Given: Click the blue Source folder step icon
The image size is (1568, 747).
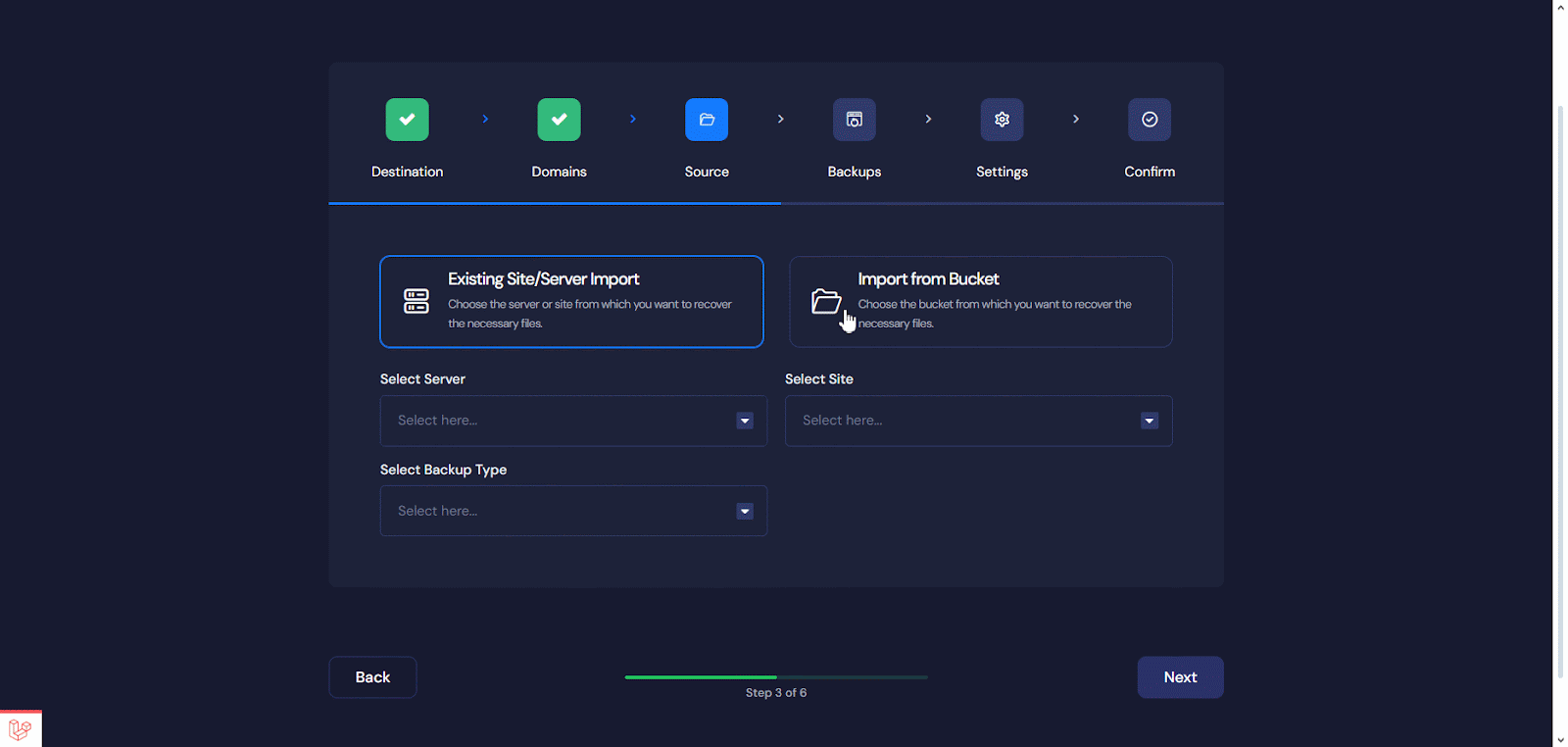Looking at the screenshot, I should click(x=707, y=120).
